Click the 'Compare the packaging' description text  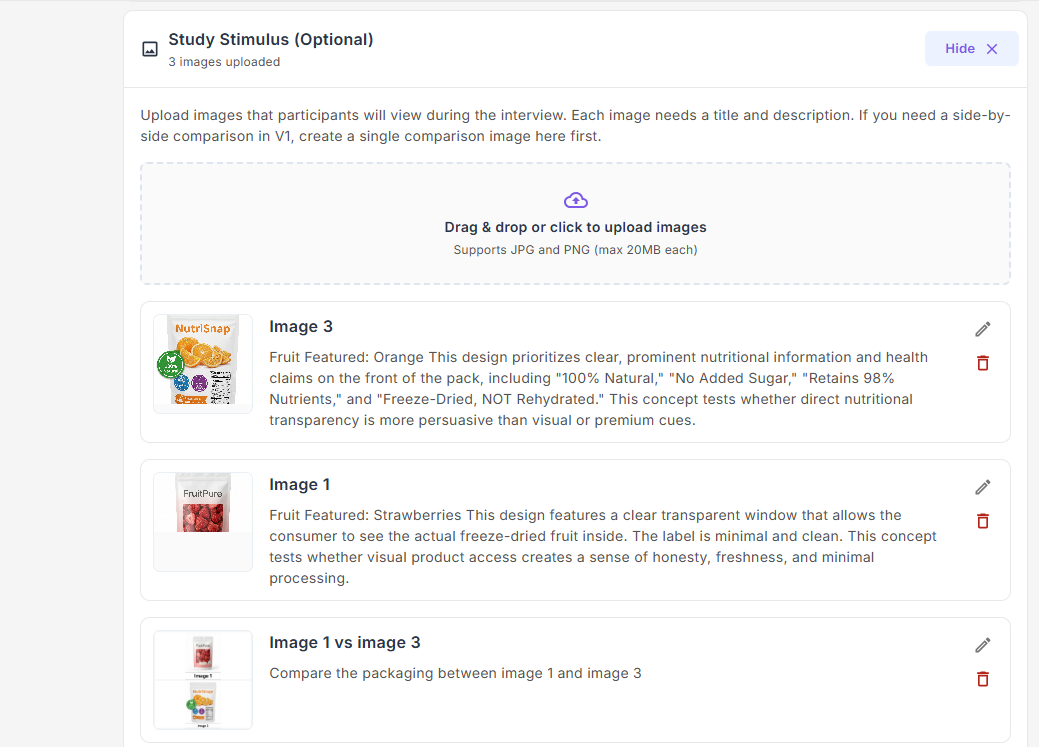[455, 673]
